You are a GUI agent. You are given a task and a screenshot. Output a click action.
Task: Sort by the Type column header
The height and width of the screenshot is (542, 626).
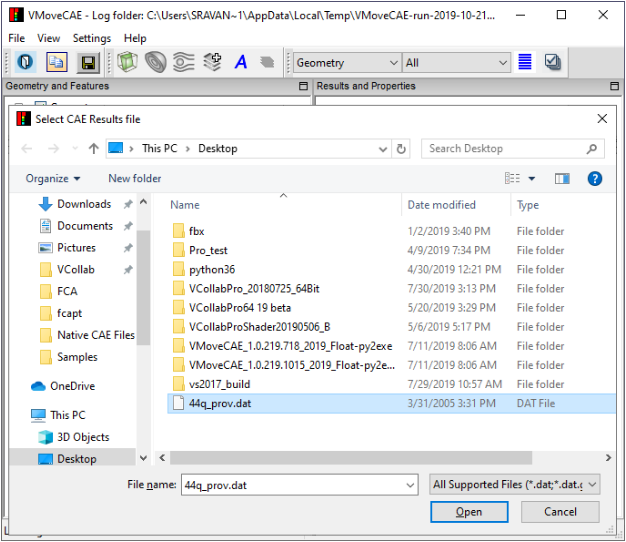click(x=528, y=205)
